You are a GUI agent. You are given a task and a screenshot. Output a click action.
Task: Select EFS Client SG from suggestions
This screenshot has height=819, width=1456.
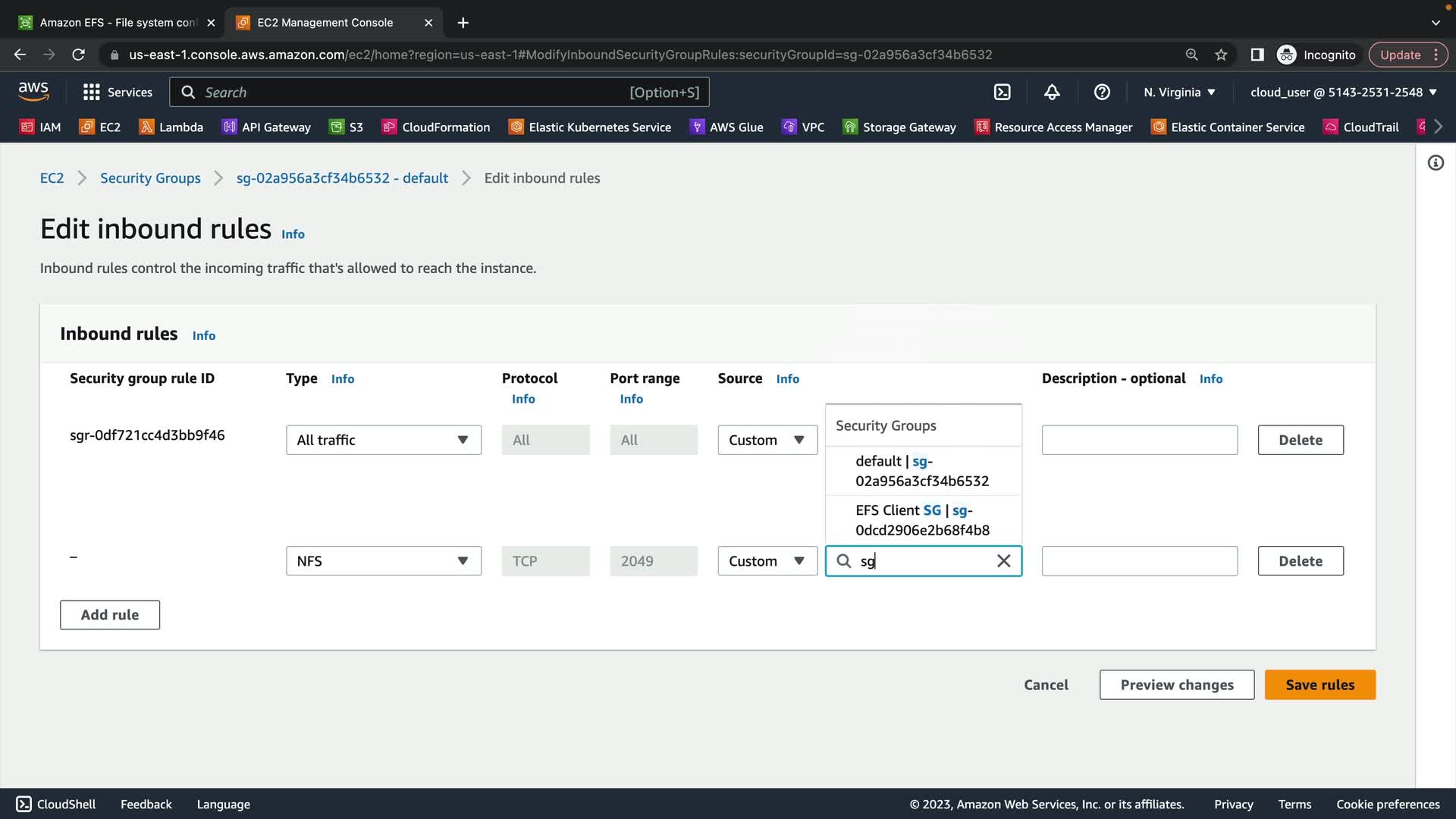921,520
